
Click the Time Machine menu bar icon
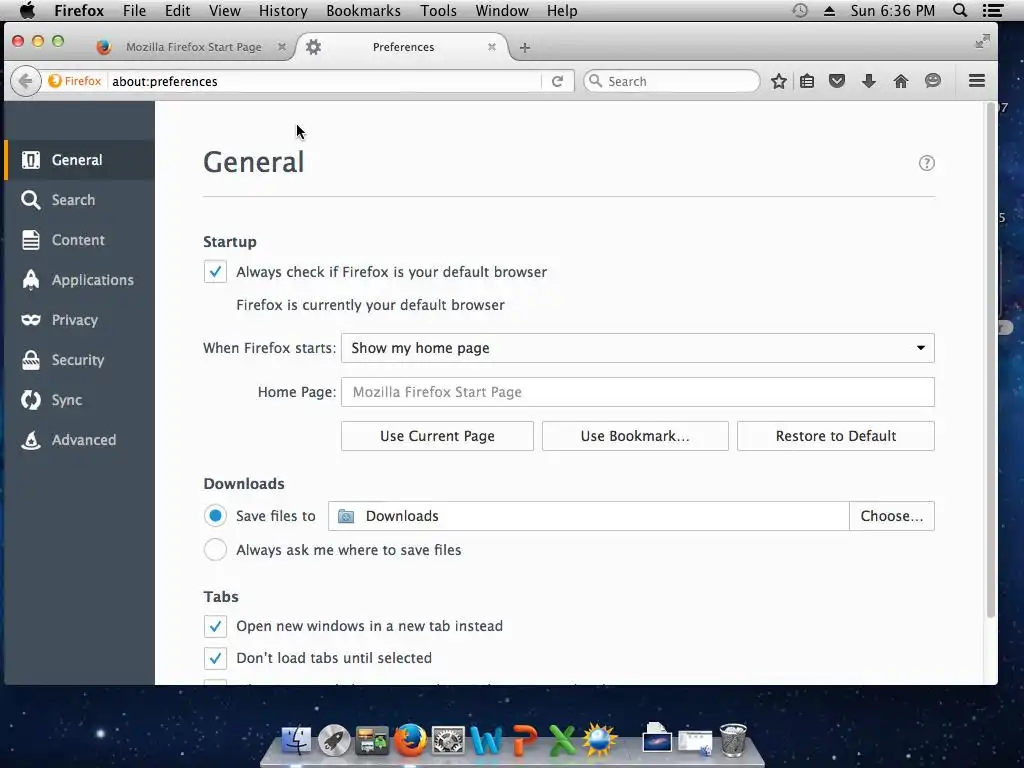tap(800, 10)
